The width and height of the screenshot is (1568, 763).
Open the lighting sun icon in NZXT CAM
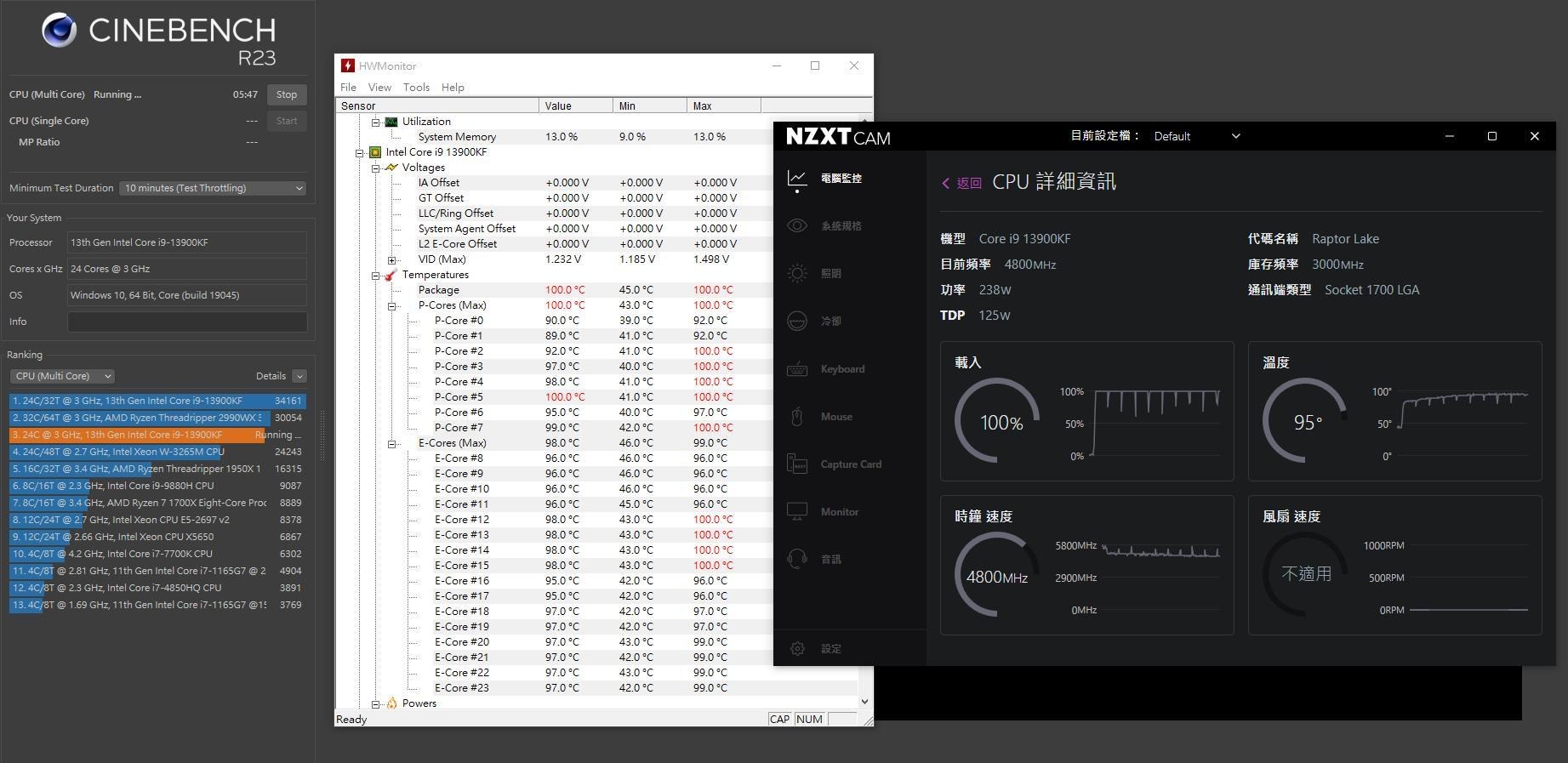(x=797, y=274)
